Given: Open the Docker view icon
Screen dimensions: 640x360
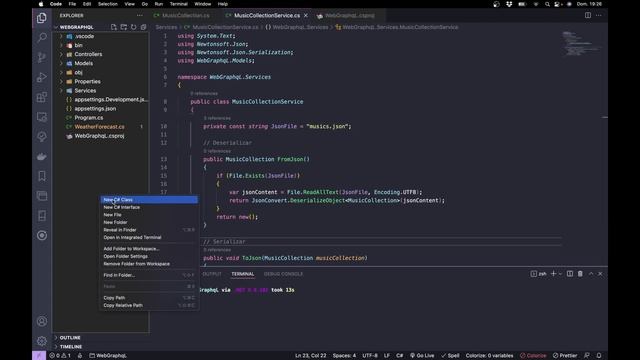Looking at the screenshot, I should (x=42, y=156).
